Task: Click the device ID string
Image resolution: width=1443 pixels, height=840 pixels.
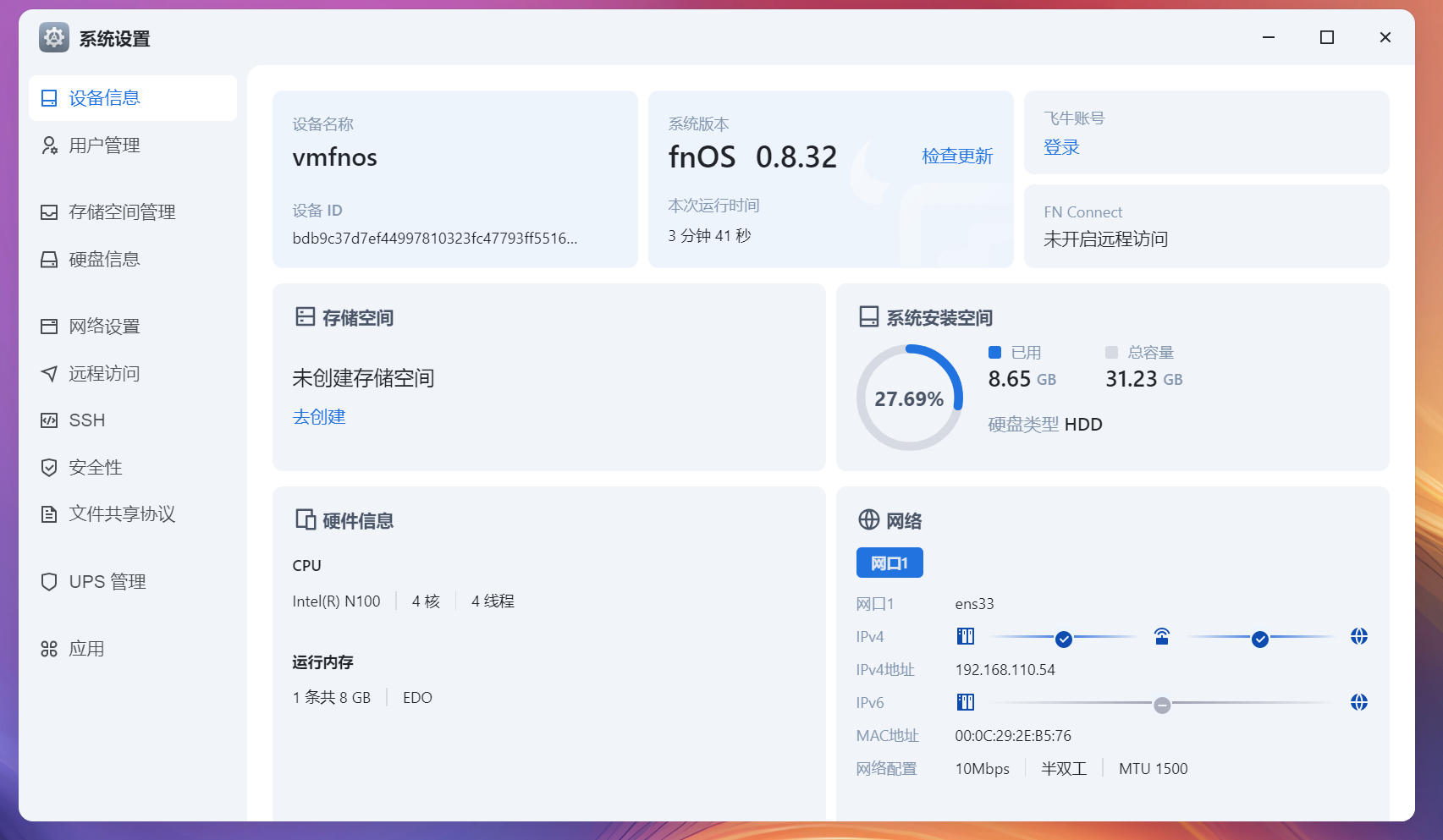Action: coord(435,239)
